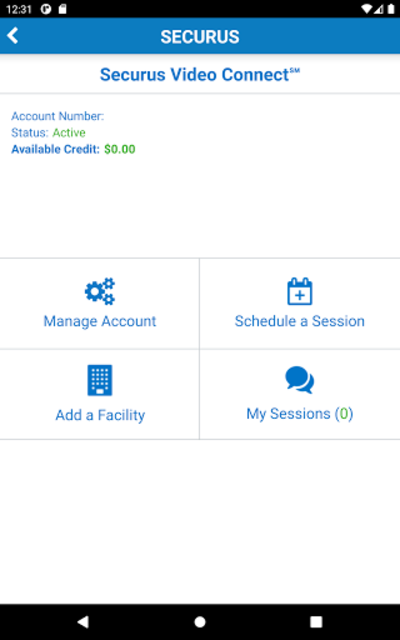This screenshot has height=640, width=400.
Task: Click the green Active status text
Action: [69, 133]
